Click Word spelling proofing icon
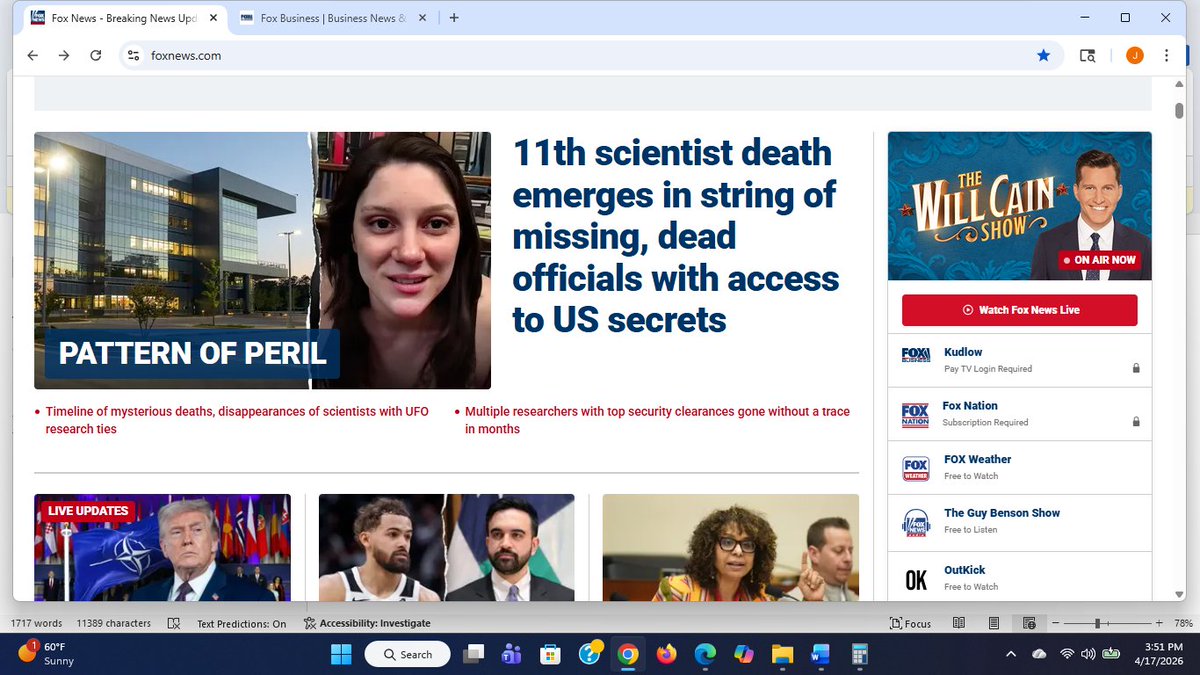Screen dimensions: 1200x675 pos(174,623)
